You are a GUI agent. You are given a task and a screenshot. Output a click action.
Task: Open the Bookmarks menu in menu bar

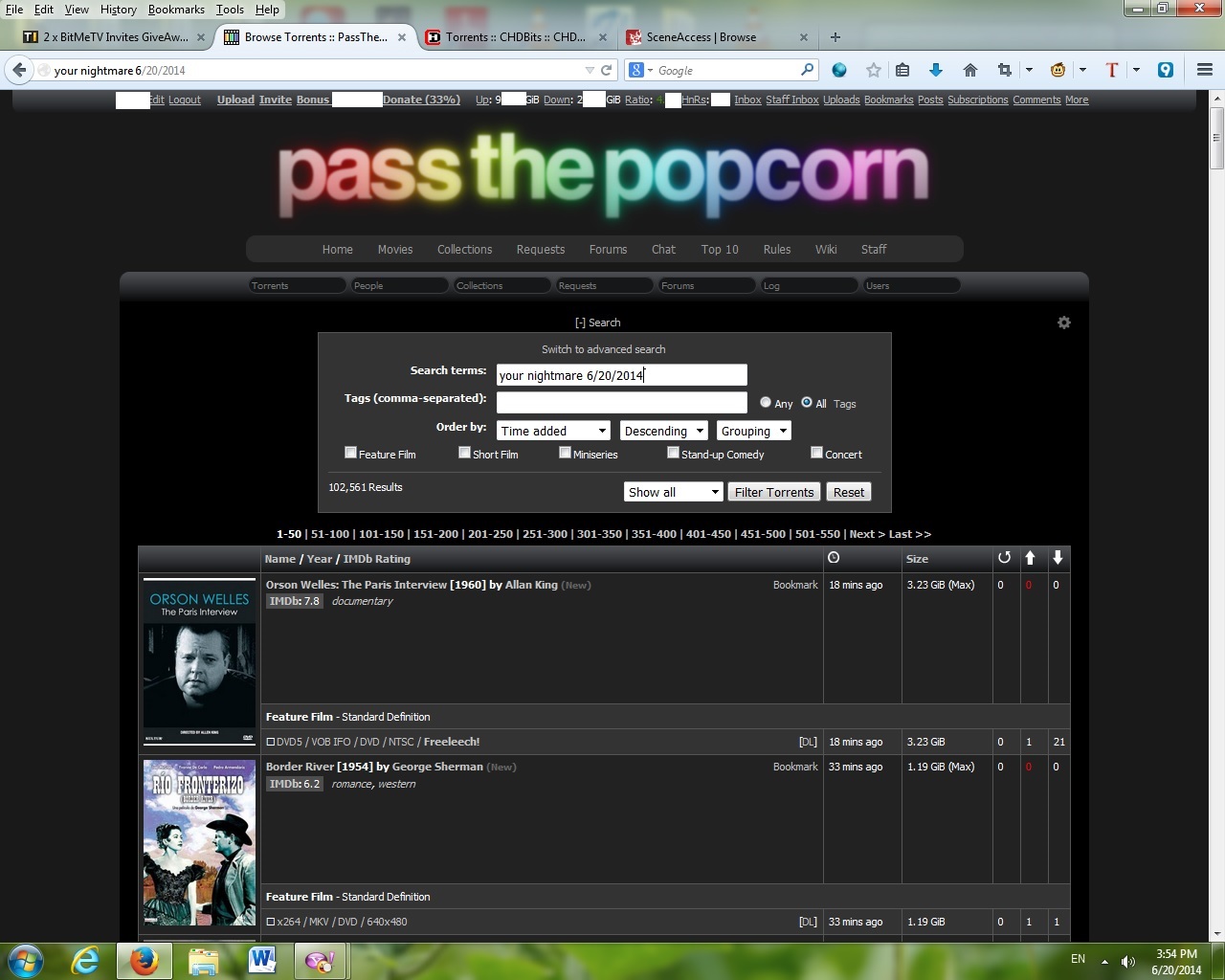(176, 10)
